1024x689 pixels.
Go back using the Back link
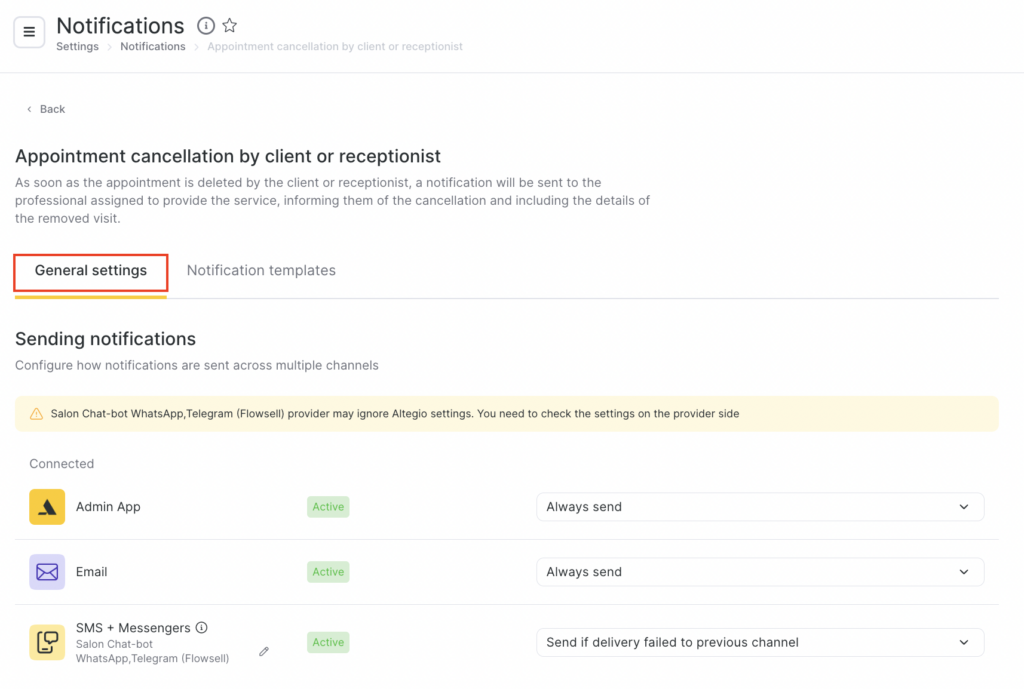46,109
